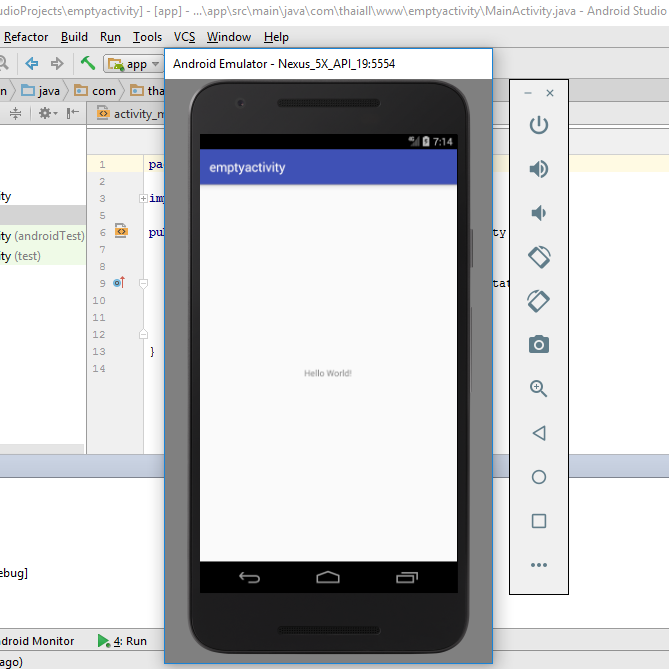Expand the folded imports on line 3
669x669 pixels.
pos(143,198)
